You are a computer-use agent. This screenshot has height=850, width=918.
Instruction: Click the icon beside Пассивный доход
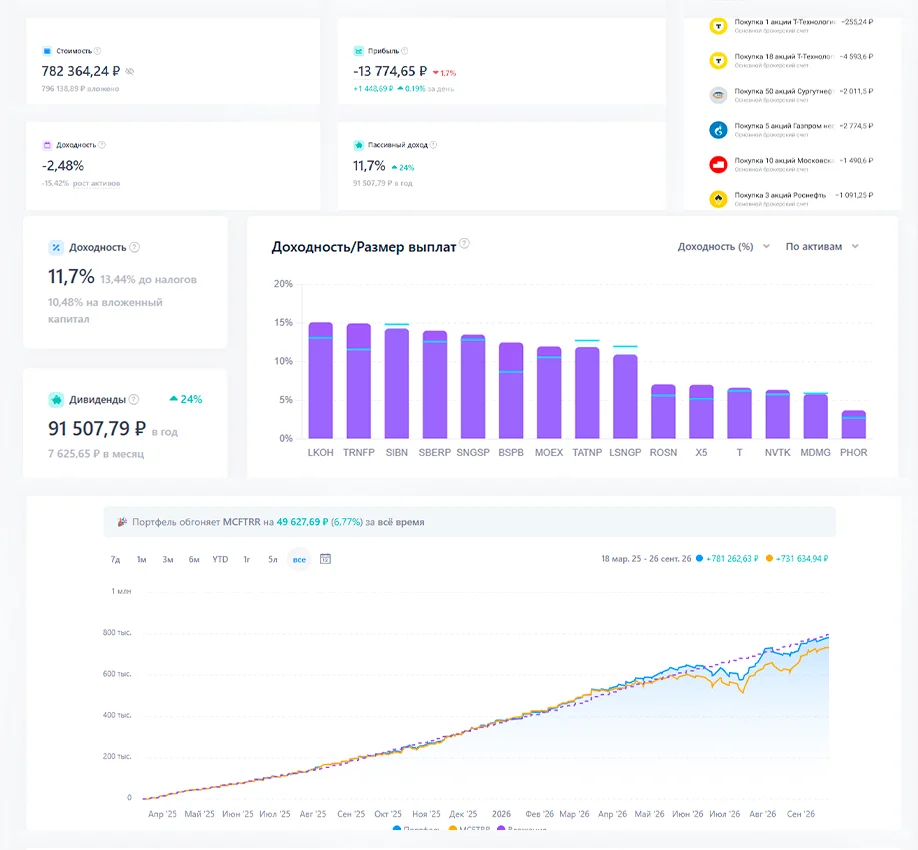click(358, 145)
